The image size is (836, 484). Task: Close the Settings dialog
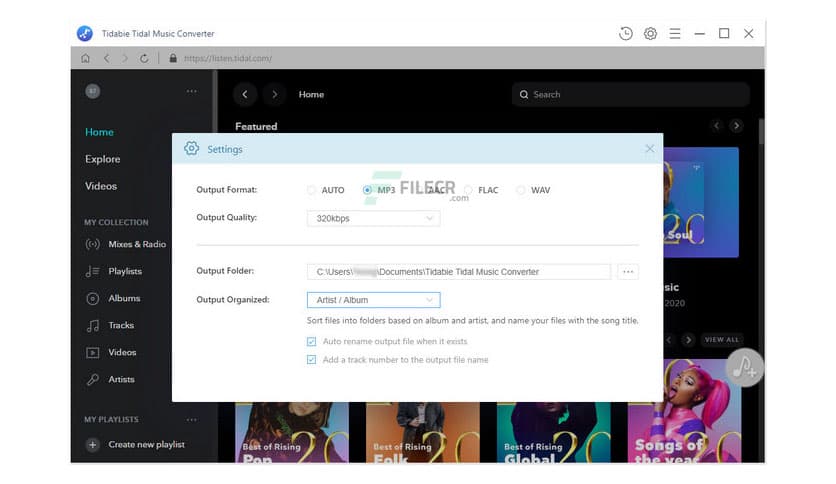(x=649, y=149)
